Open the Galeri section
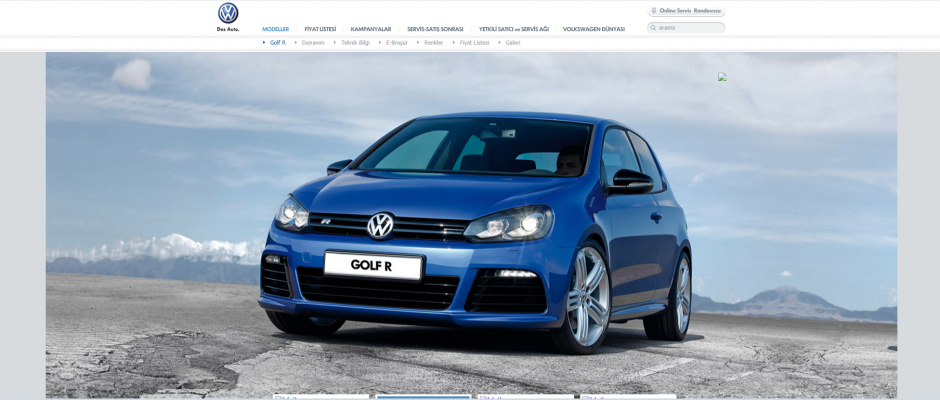This screenshot has height=400, width=940. click(x=513, y=43)
